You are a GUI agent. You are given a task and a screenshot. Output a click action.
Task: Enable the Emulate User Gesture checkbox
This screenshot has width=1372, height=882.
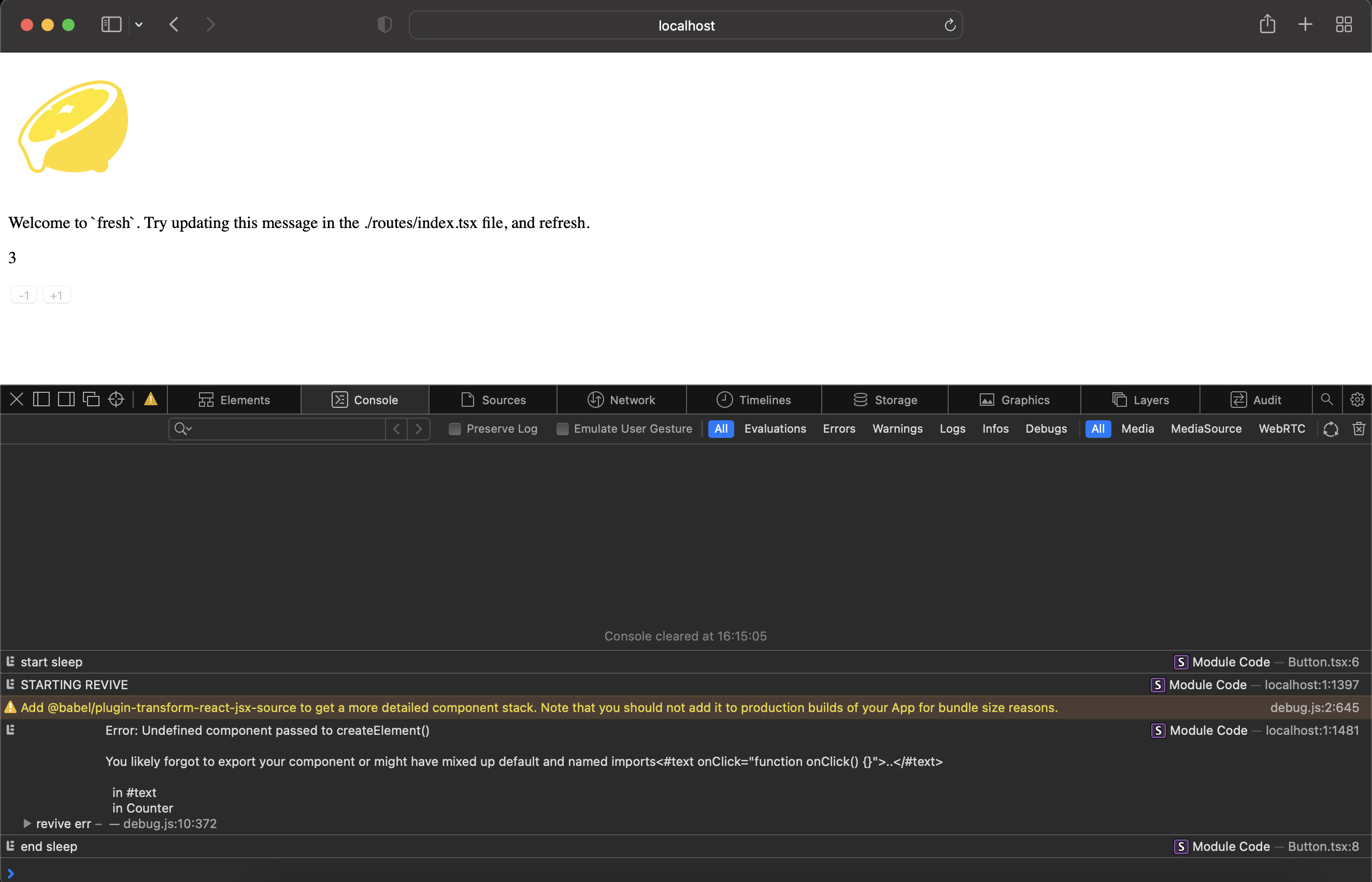point(562,429)
